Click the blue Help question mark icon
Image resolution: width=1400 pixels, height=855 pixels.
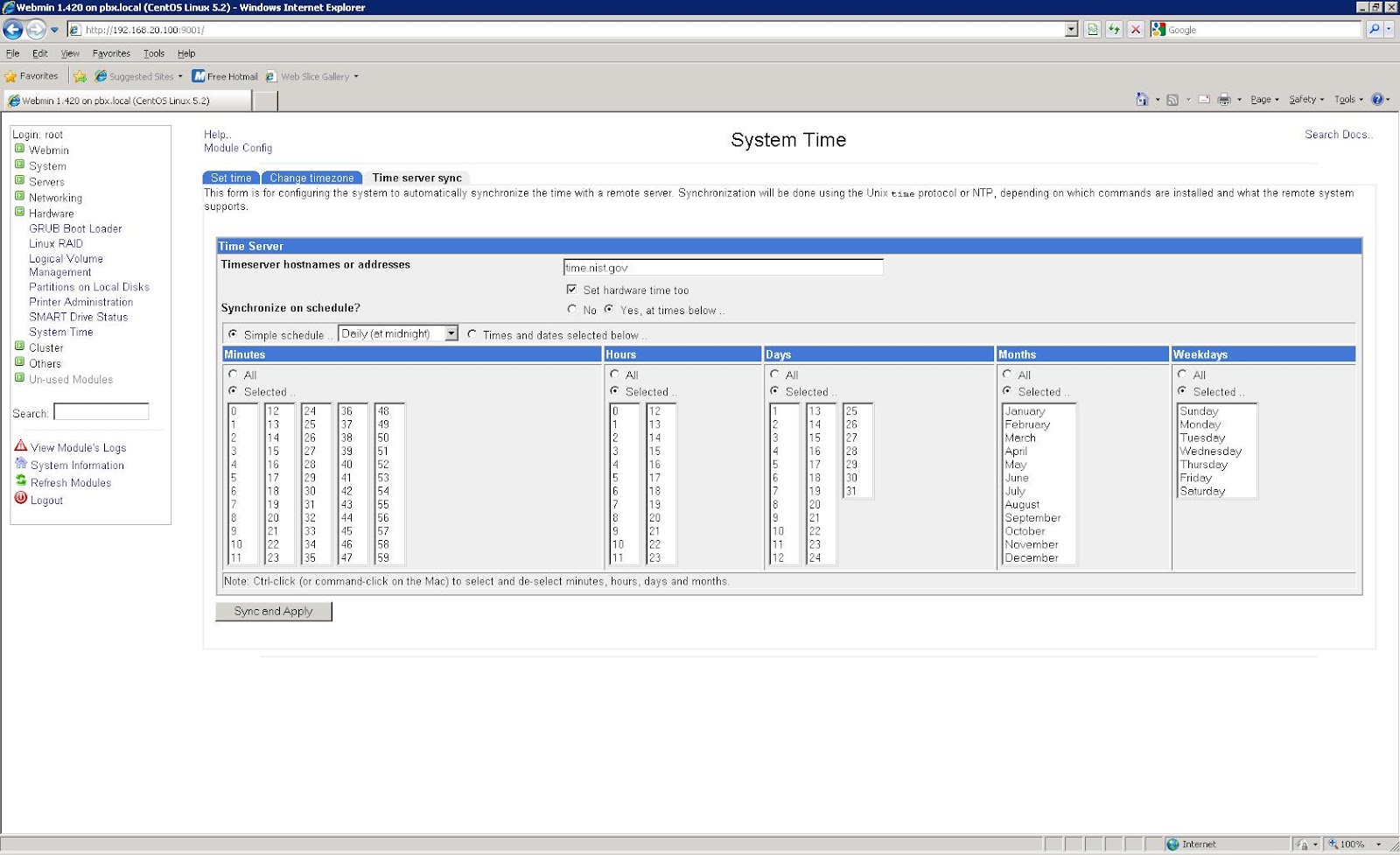coord(1377,99)
